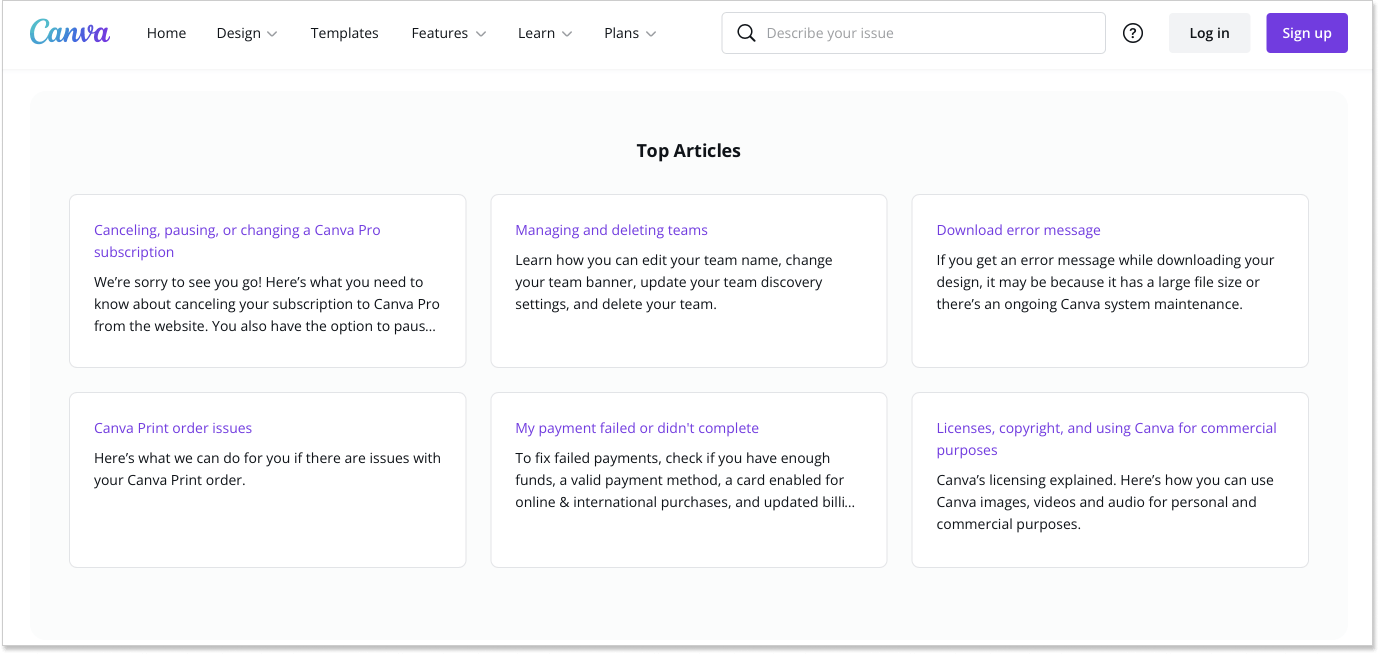Click the Top Articles heading
Image resolution: width=1379 pixels, height=654 pixels.
688,151
